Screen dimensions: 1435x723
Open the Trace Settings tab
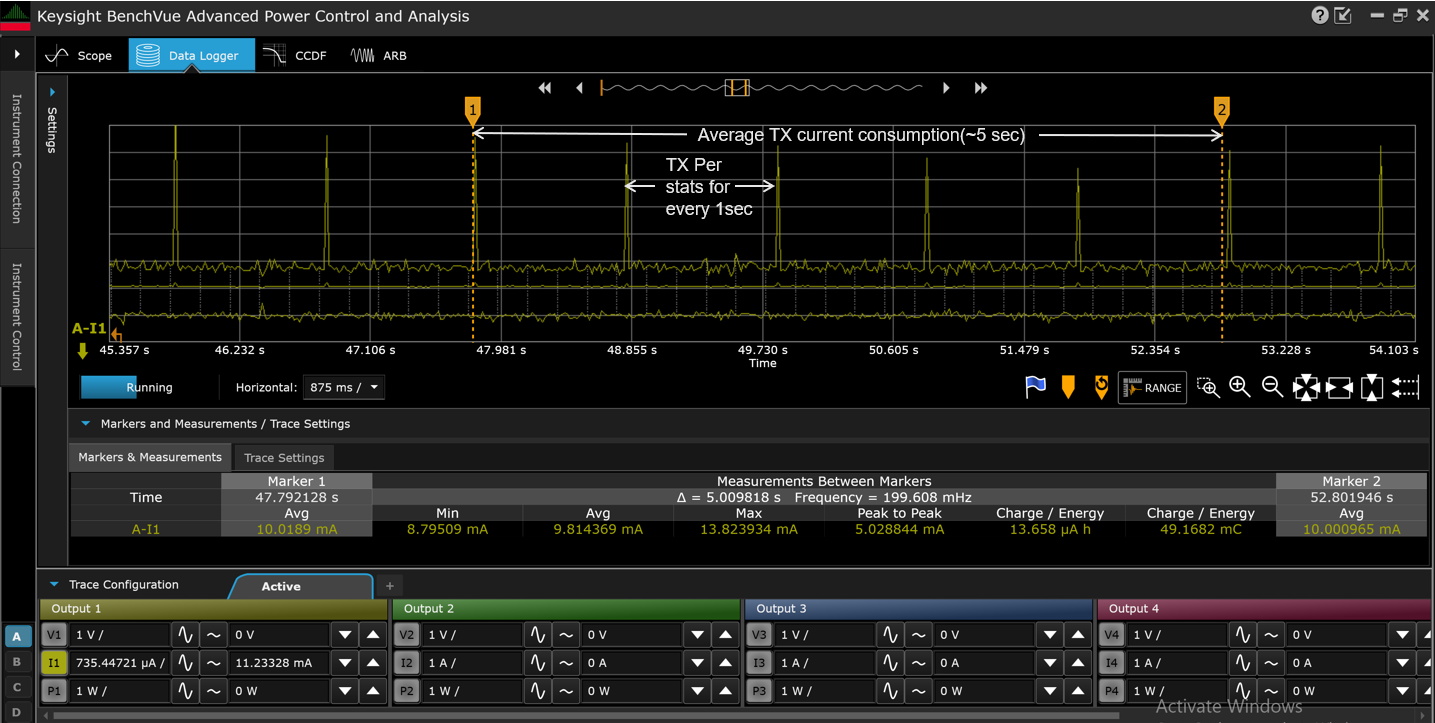283,457
